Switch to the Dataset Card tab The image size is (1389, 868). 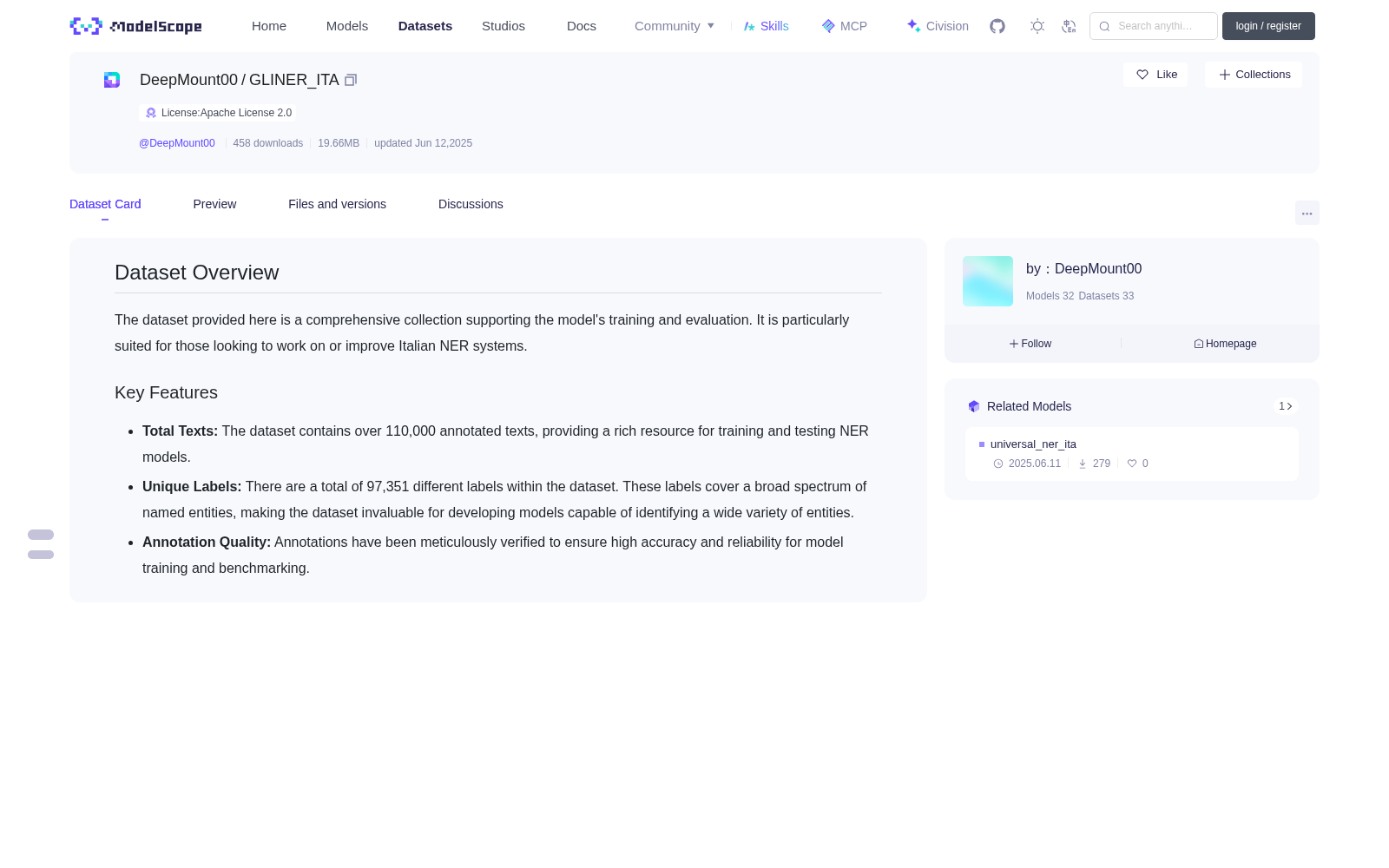pos(105,204)
